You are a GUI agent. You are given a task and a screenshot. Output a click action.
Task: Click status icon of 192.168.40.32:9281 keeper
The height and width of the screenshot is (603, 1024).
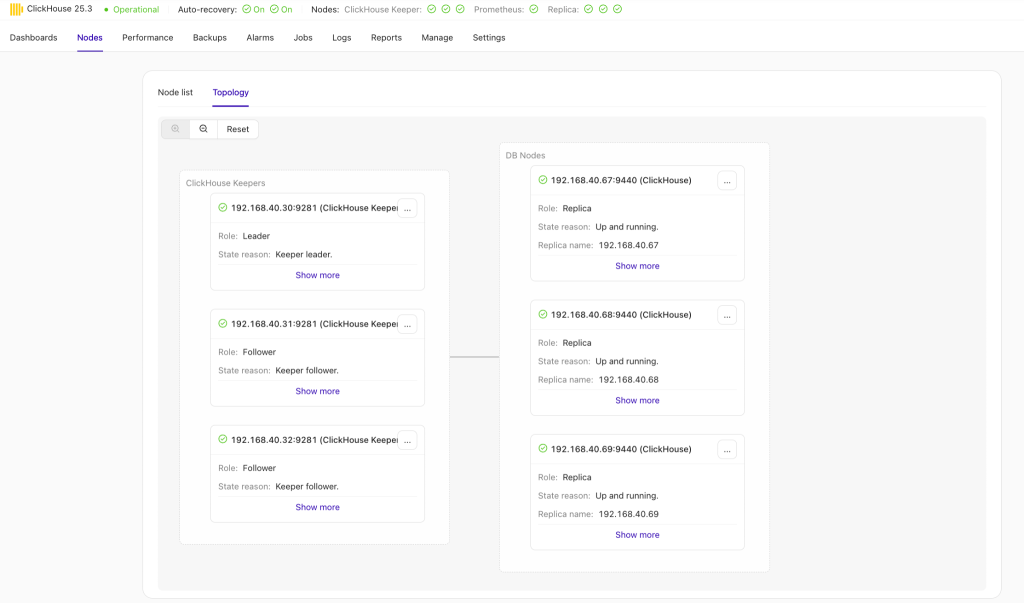click(223, 440)
